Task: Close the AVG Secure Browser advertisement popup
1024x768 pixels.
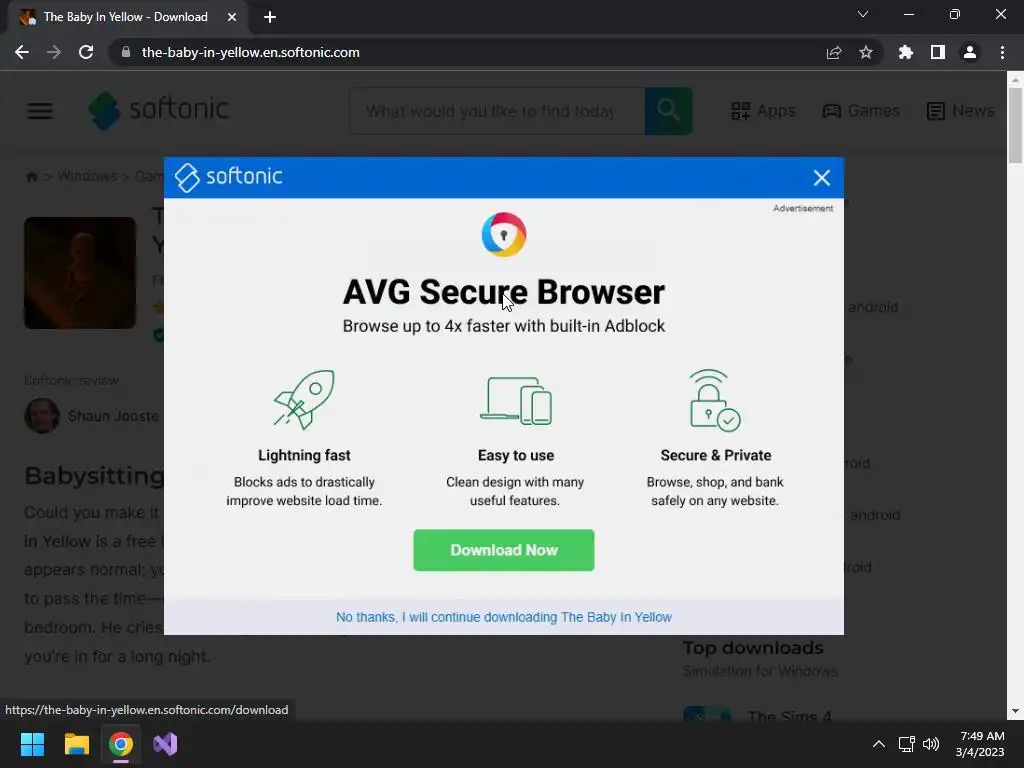Action: click(822, 178)
